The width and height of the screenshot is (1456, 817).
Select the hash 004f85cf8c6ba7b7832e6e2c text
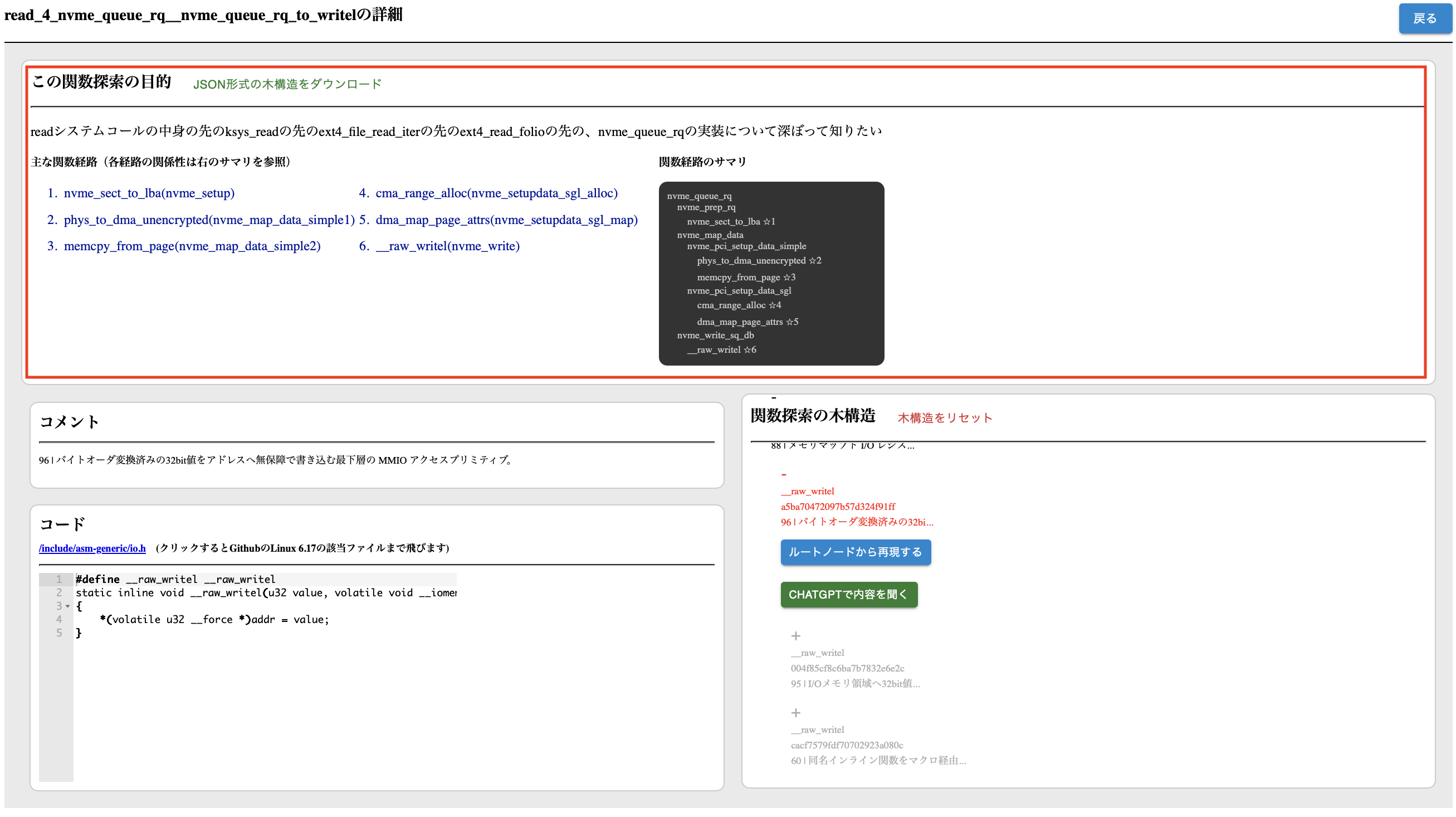click(847, 668)
